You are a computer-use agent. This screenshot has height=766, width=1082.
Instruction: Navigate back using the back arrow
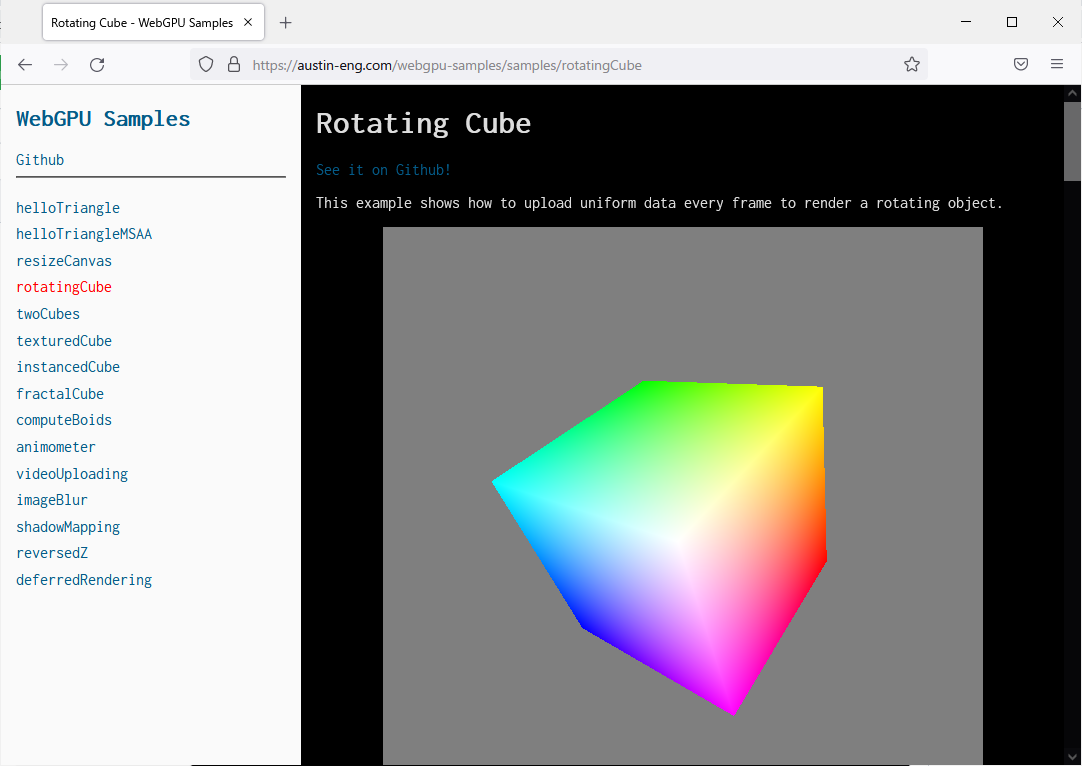[x=24, y=63]
